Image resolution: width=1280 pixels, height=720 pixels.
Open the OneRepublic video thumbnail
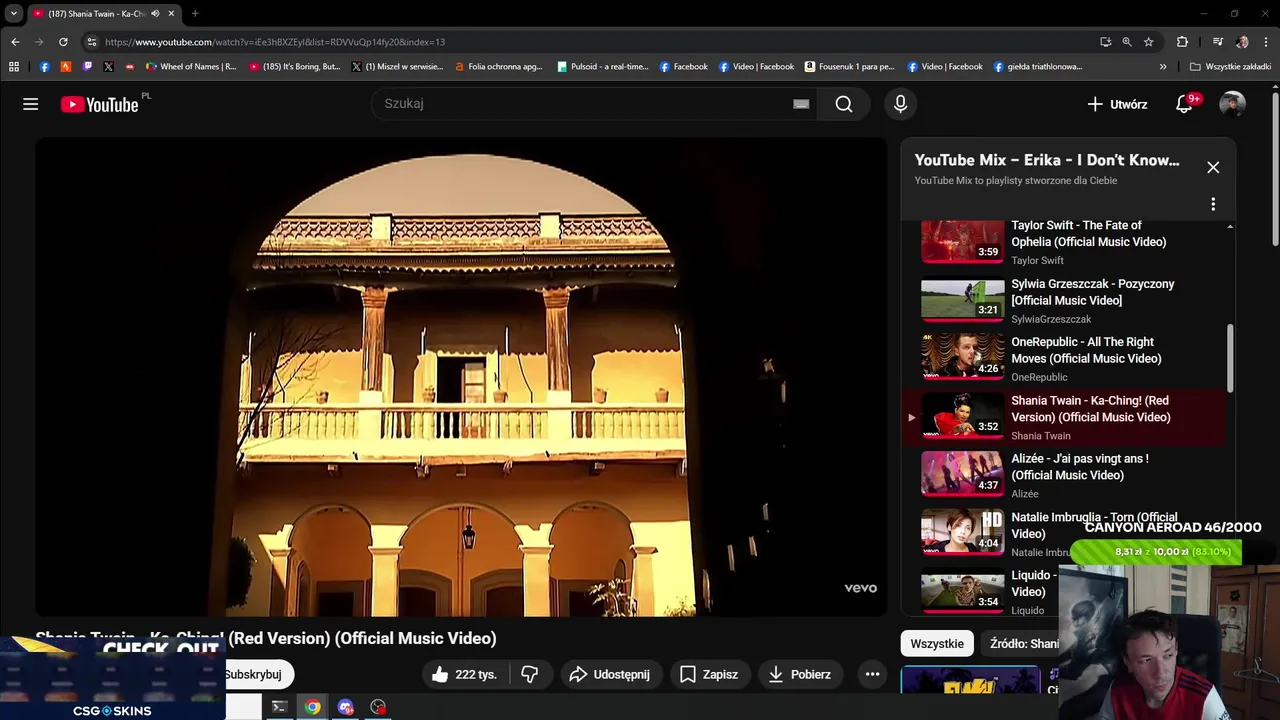pos(962,357)
